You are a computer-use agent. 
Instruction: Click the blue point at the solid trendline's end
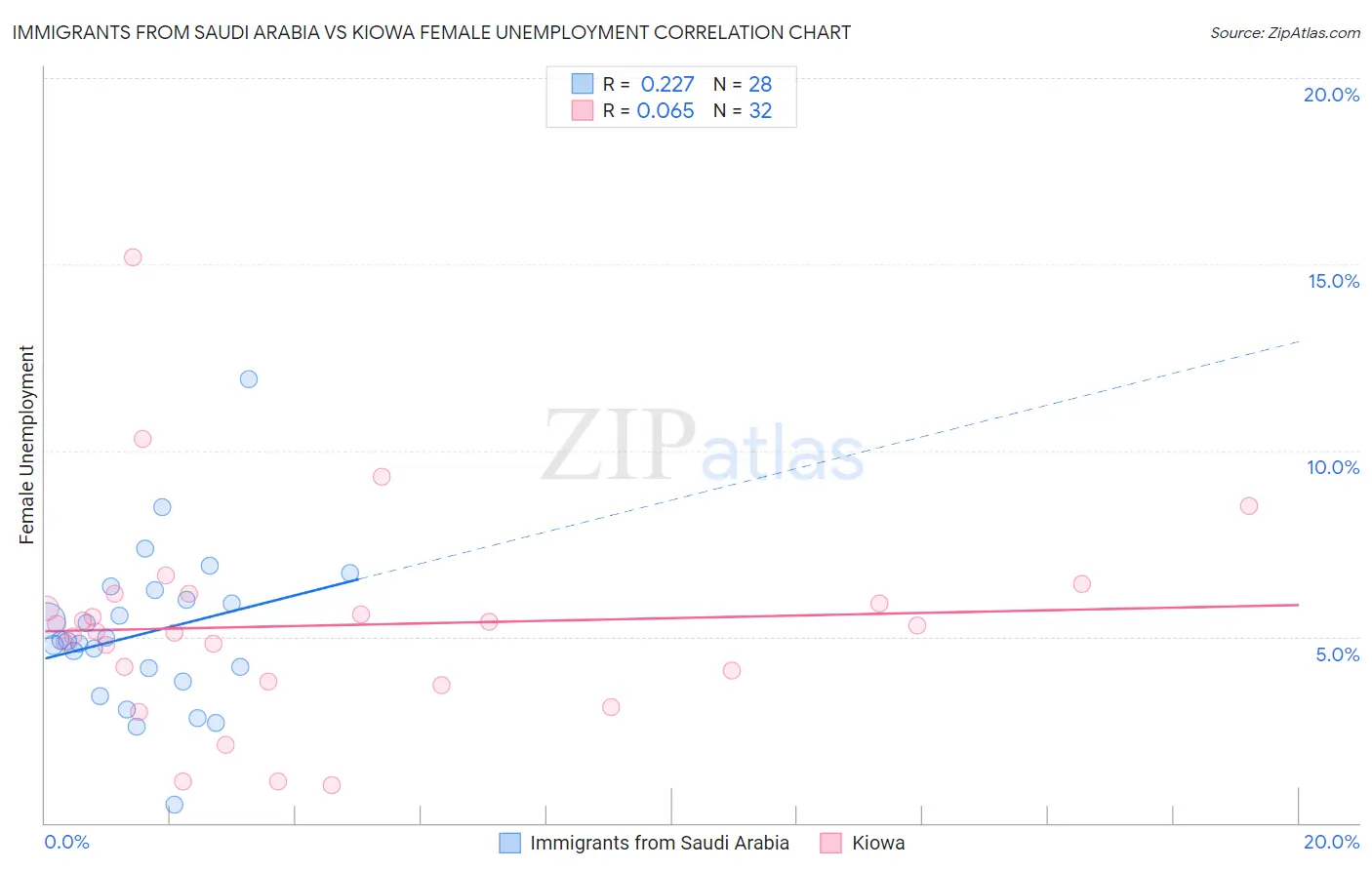coord(350,573)
